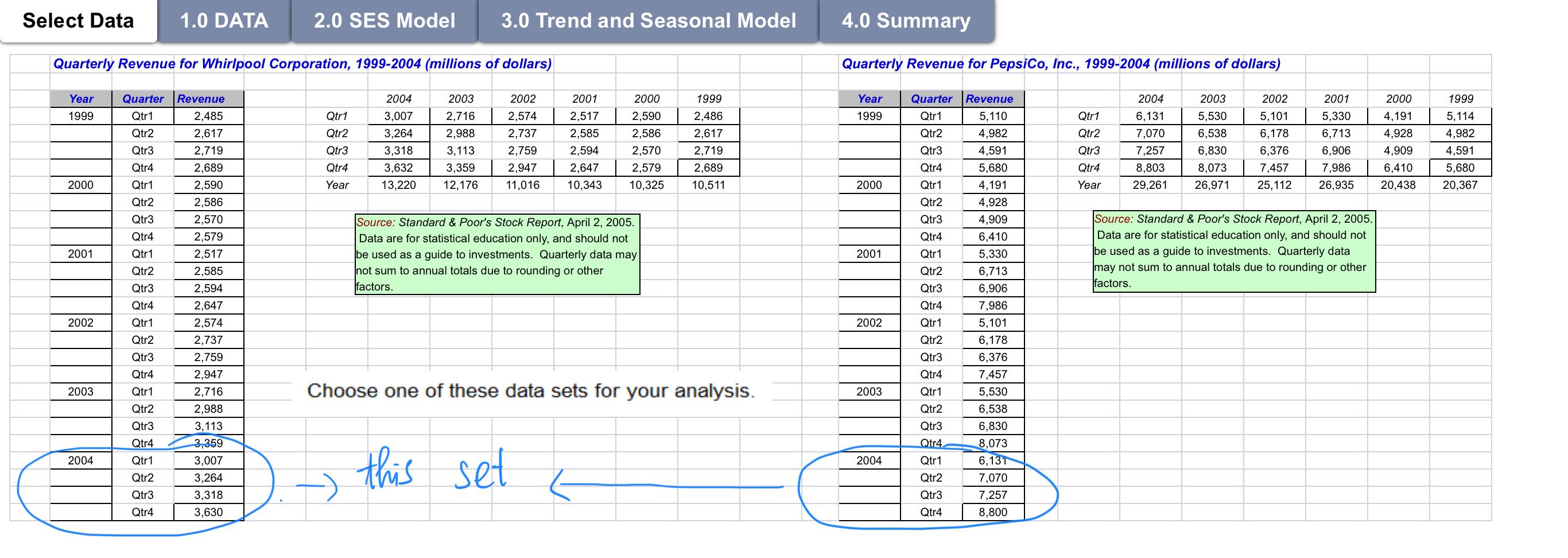Select the Whirlpool quarterly revenue title
This screenshot has width=1568, height=558.
[302, 63]
